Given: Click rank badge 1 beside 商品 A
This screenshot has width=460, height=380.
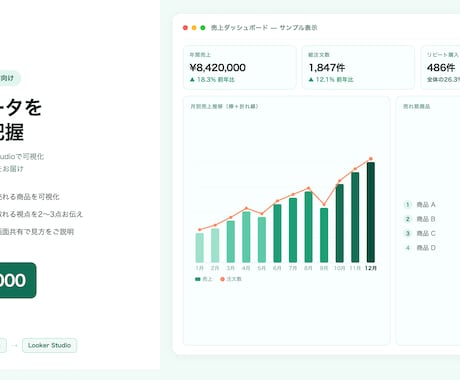Looking at the screenshot, I should [x=407, y=205].
